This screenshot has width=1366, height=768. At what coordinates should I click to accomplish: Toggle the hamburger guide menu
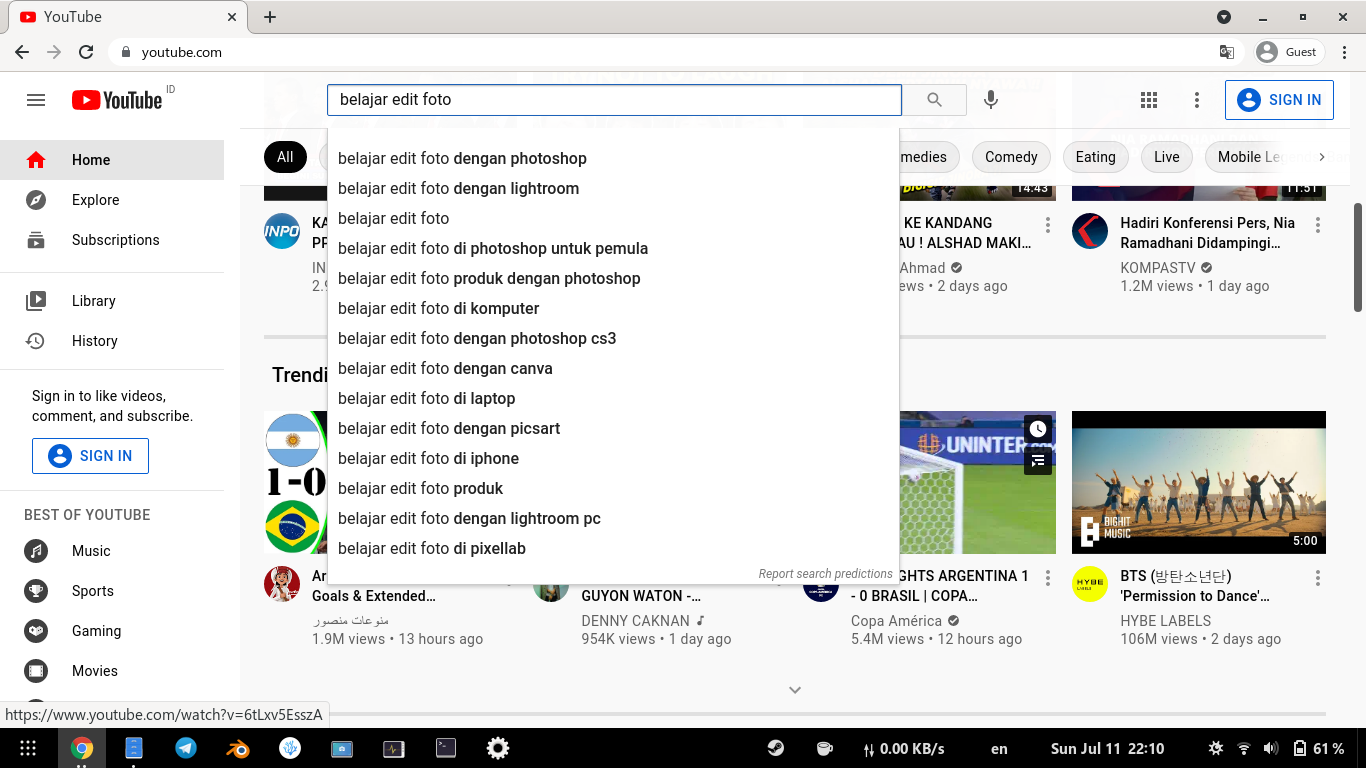pos(36,100)
